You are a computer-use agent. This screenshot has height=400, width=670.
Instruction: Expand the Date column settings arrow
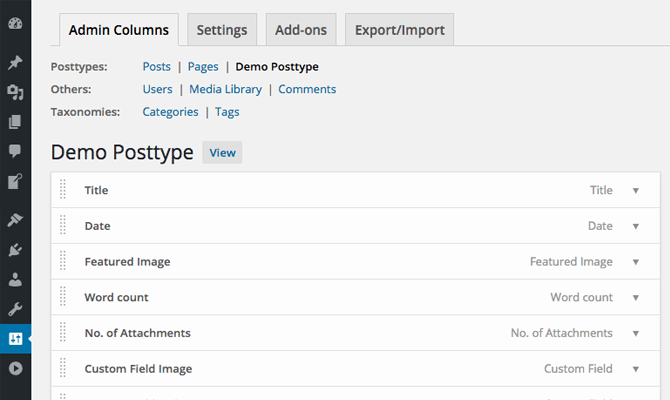click(636, 226)
